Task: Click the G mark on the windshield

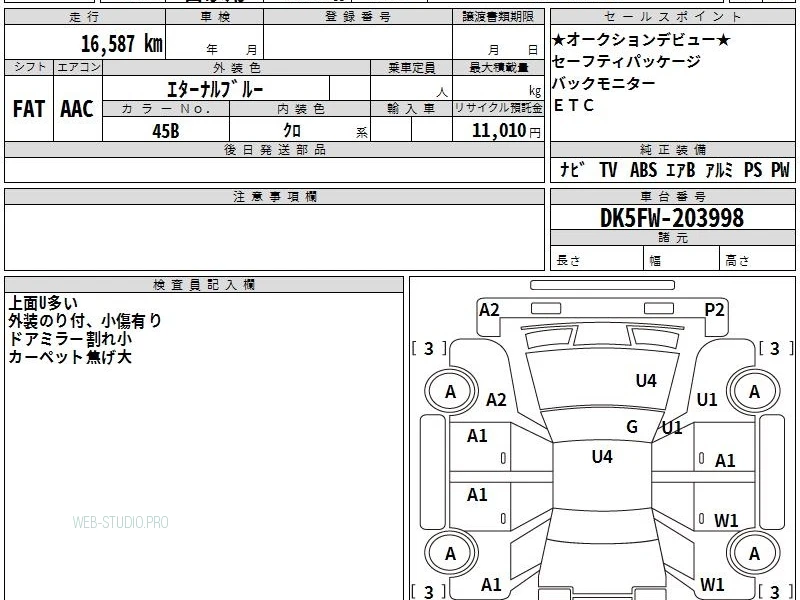Action: point(632,427)
